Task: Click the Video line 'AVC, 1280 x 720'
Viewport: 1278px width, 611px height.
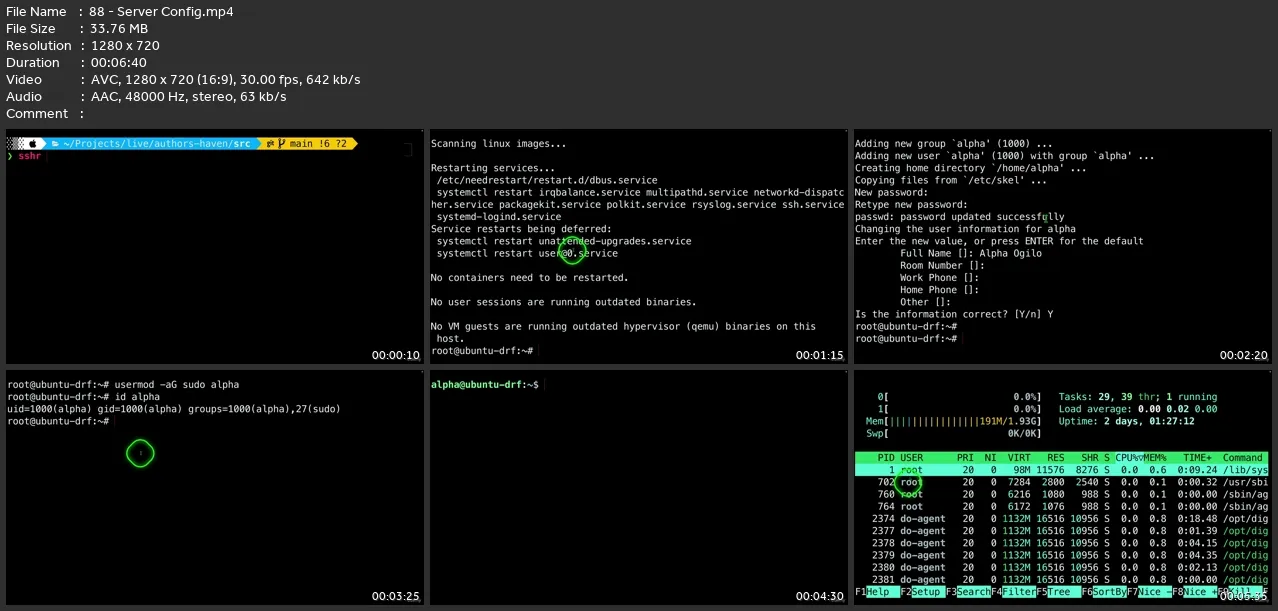Action: [x=225, y=80]
